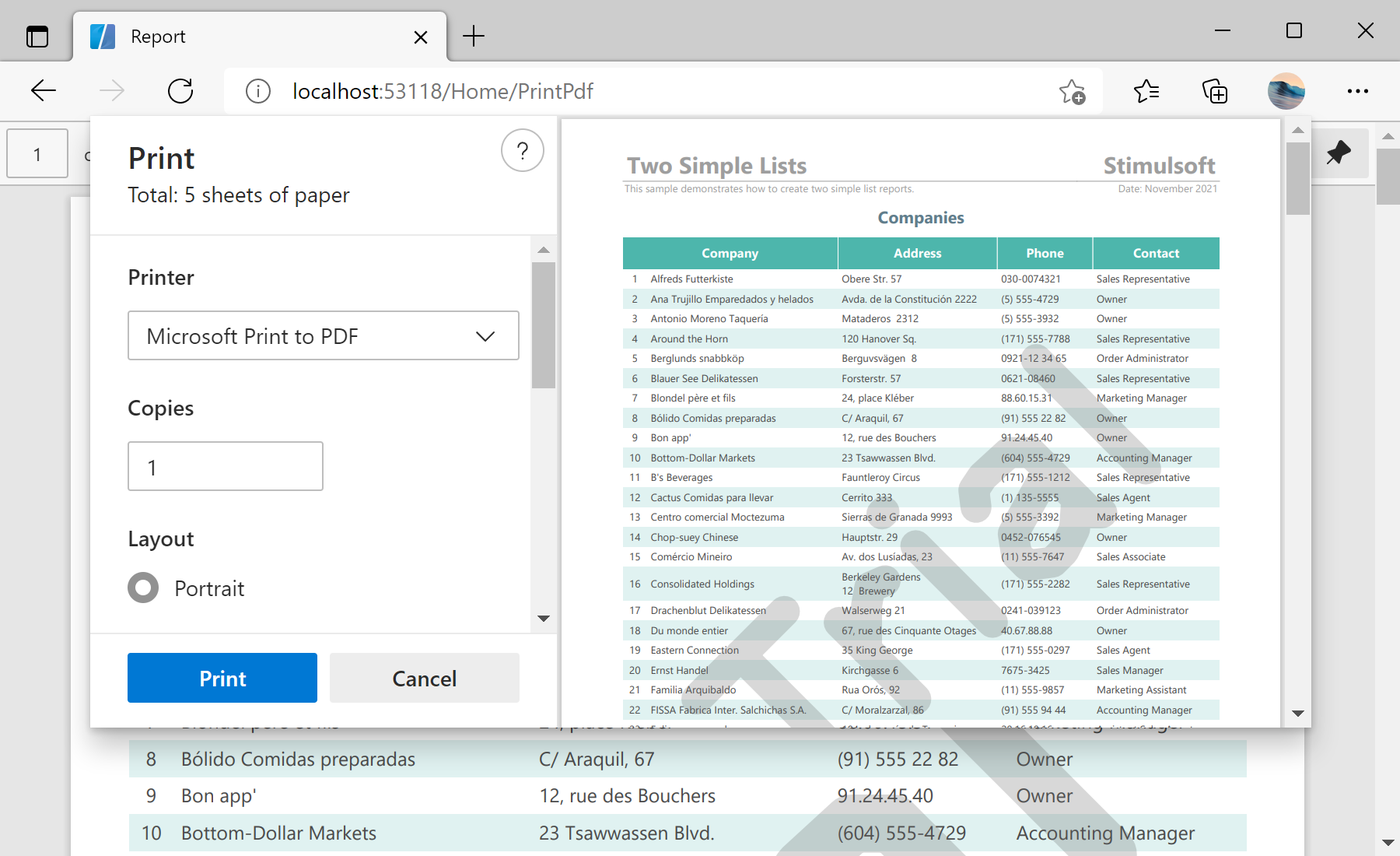Click 'Two Simple Lists' title in the preview
This screenshot has width=1400, height=856.
point(716,166)
